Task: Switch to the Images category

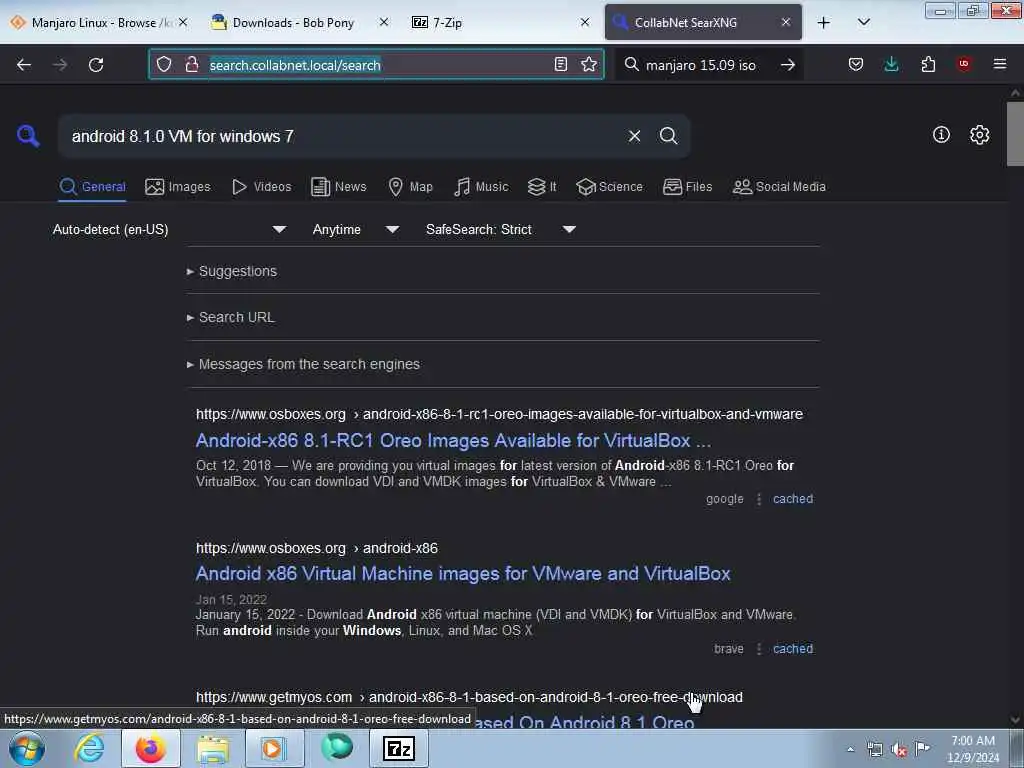Action: (178, 187)
